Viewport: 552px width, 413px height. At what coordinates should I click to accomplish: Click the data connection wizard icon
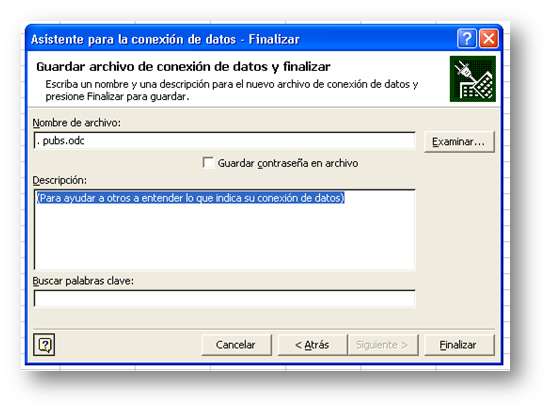[x=472, y=79]
